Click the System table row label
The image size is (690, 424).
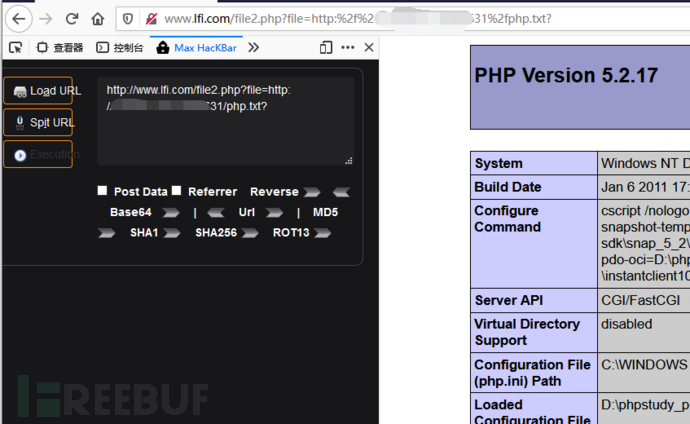pyautogui.click(x=499, y=164)
